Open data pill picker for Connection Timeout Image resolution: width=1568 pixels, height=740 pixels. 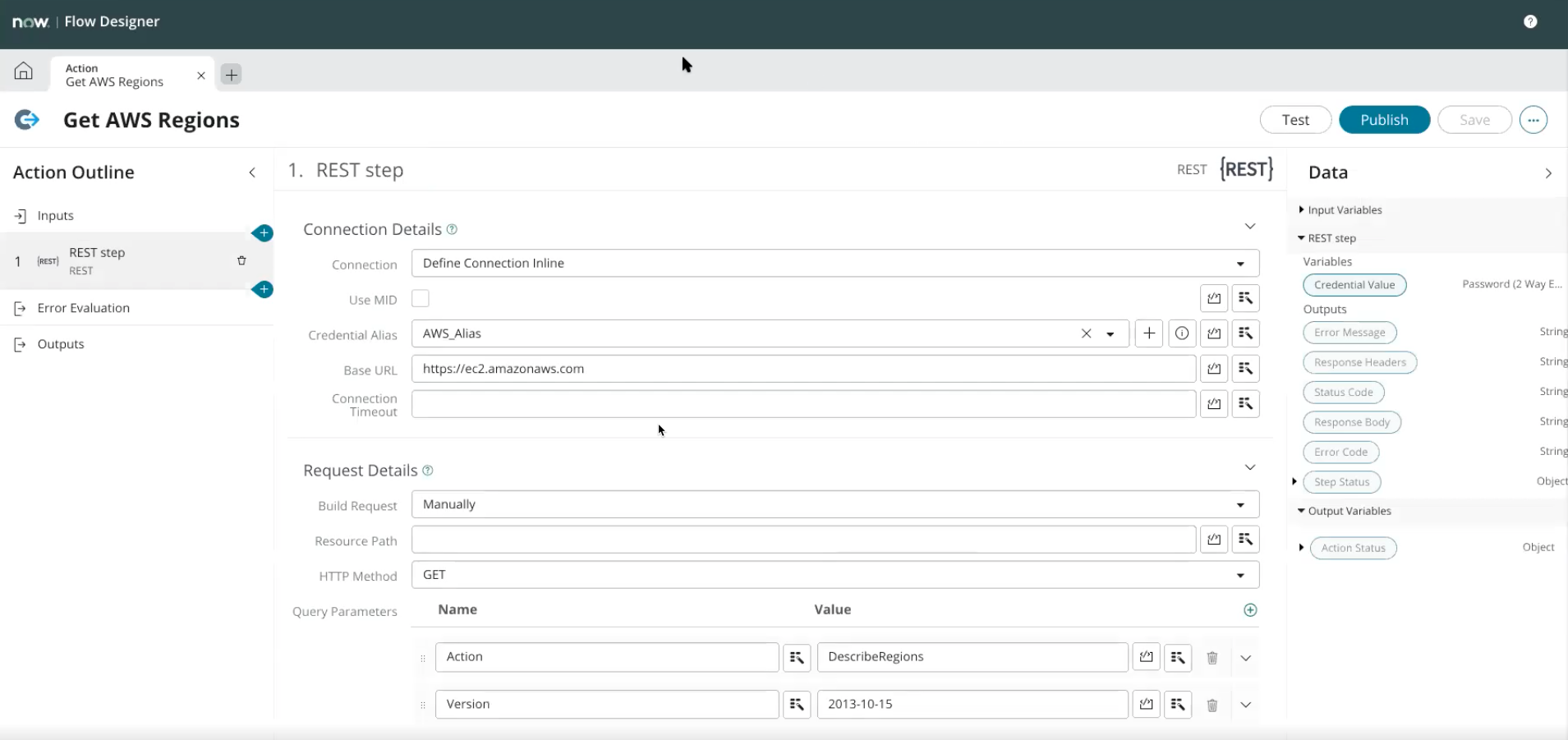[1246, 404]
